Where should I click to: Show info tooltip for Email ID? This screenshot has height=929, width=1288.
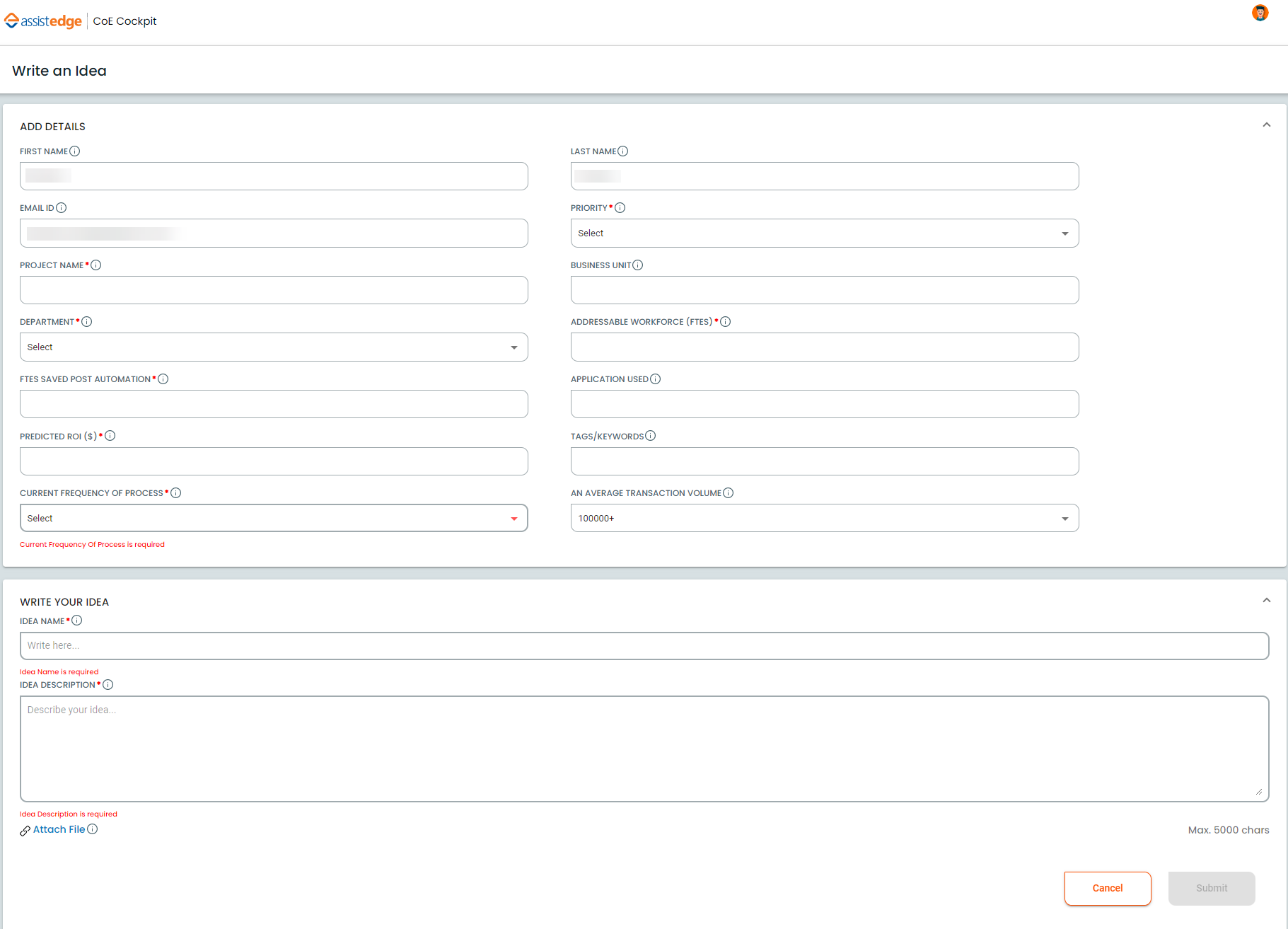[x=62, y=208]
